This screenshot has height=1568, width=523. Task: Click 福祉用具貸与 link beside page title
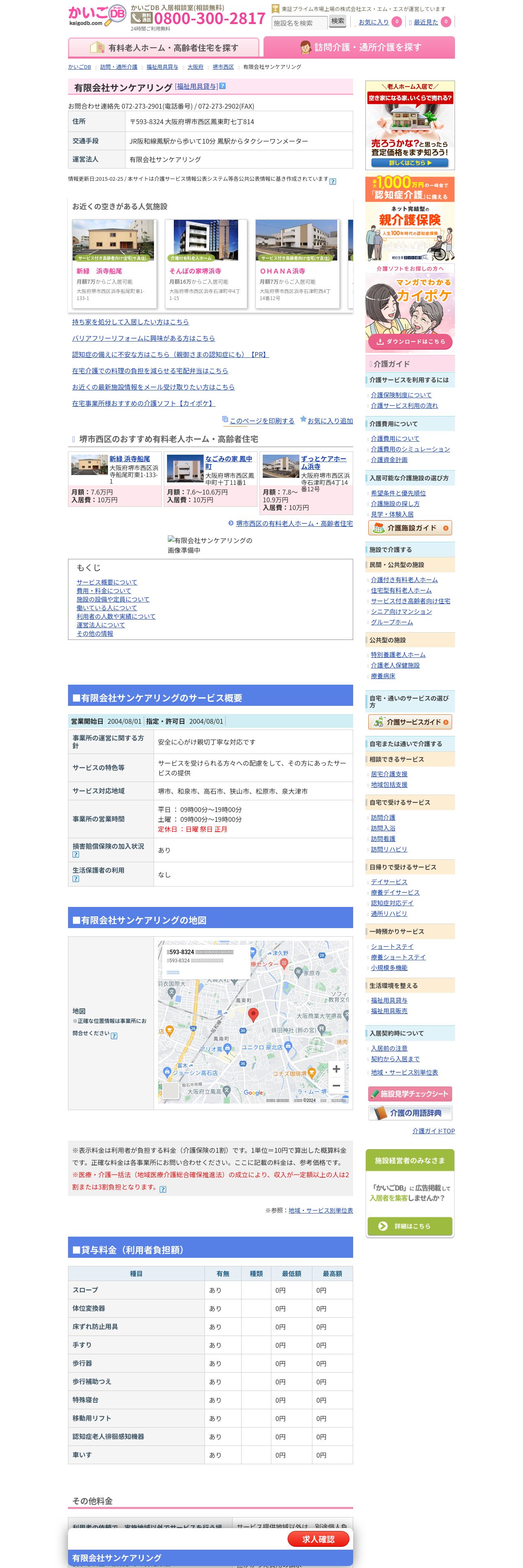196,86
